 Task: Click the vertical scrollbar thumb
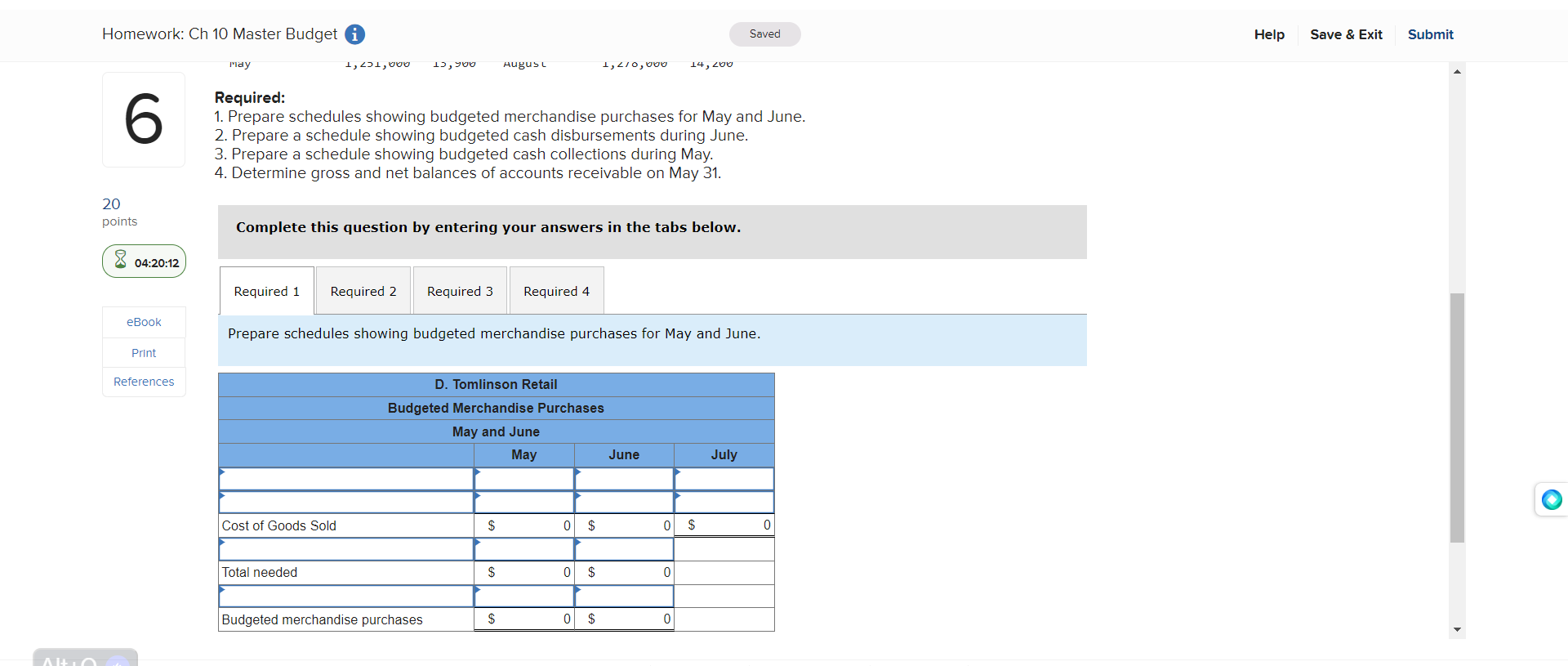tap(1457, 418)
